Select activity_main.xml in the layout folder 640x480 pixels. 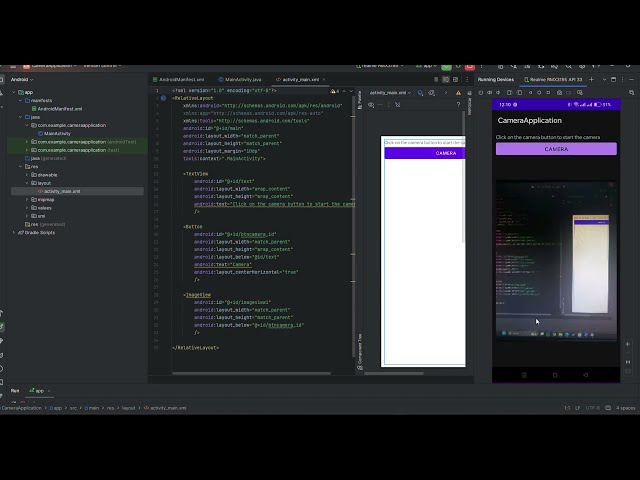(59, 191)
